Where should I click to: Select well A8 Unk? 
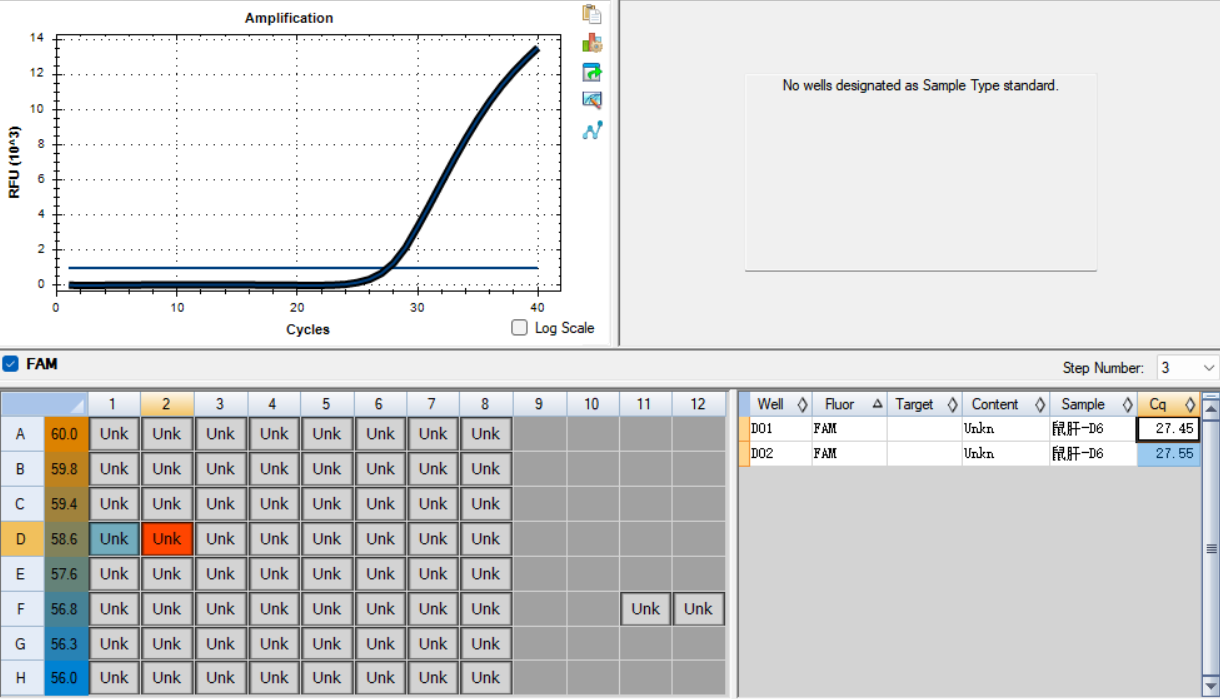click(485, 434)
